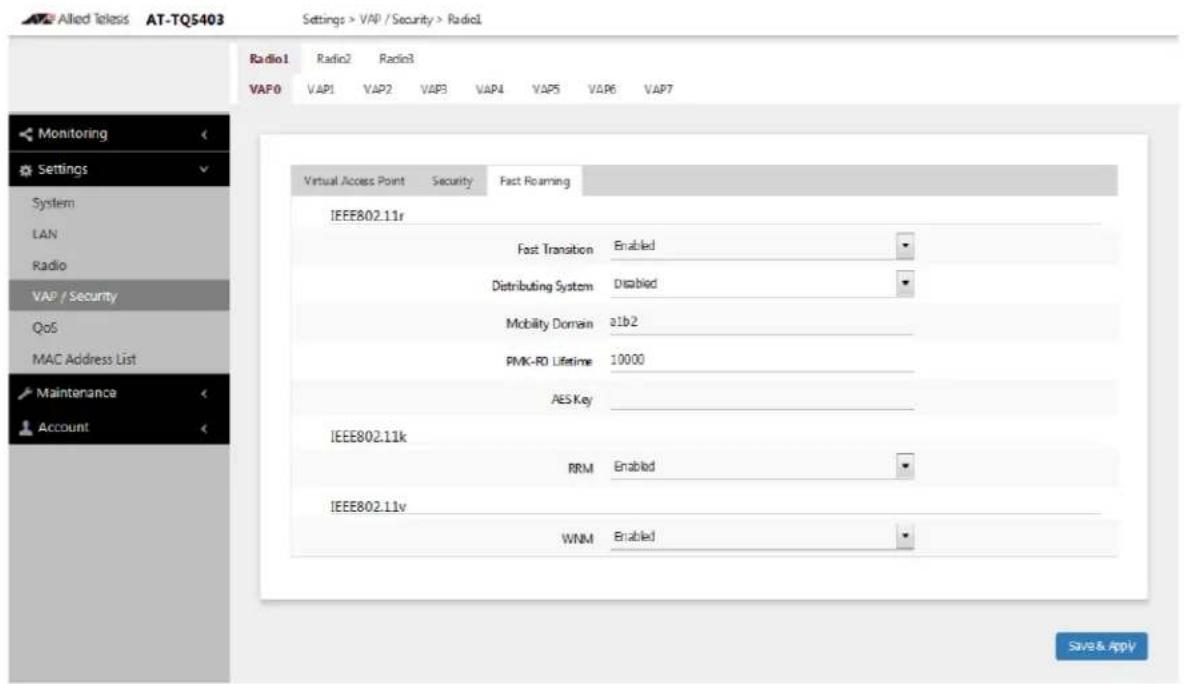Open the MAC Address List page
Viewport: 1184px width, 684px height.
(119, 359)
